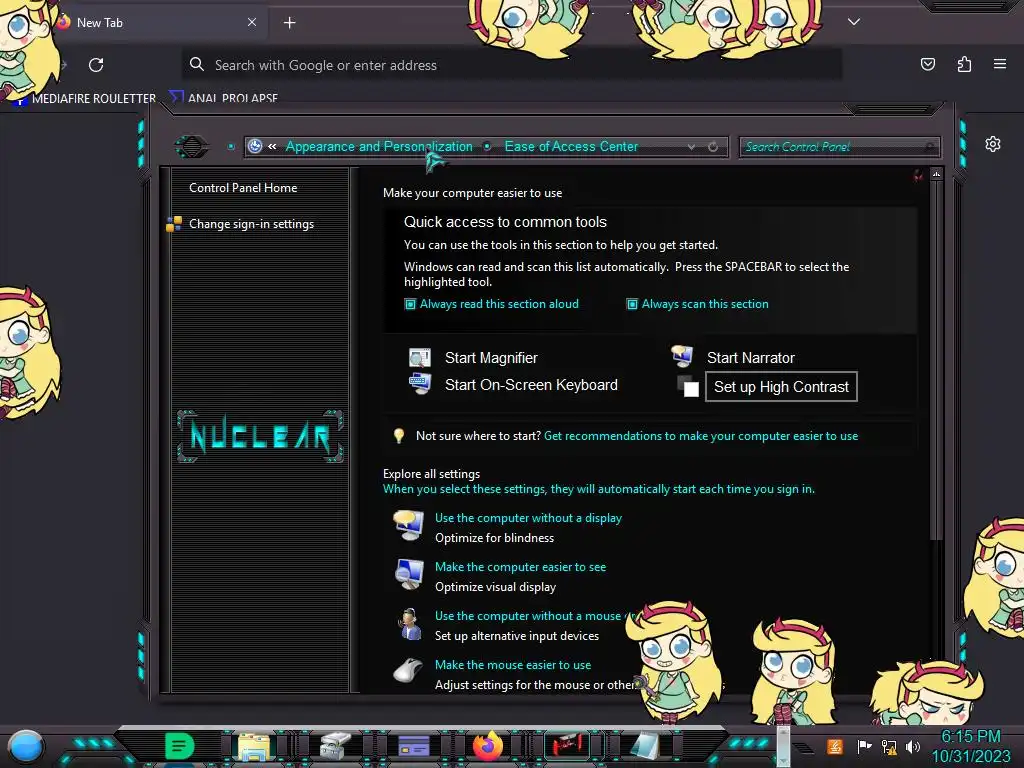
Task: Open Firefox list all tabs dropdown
Action: point(854,22)
